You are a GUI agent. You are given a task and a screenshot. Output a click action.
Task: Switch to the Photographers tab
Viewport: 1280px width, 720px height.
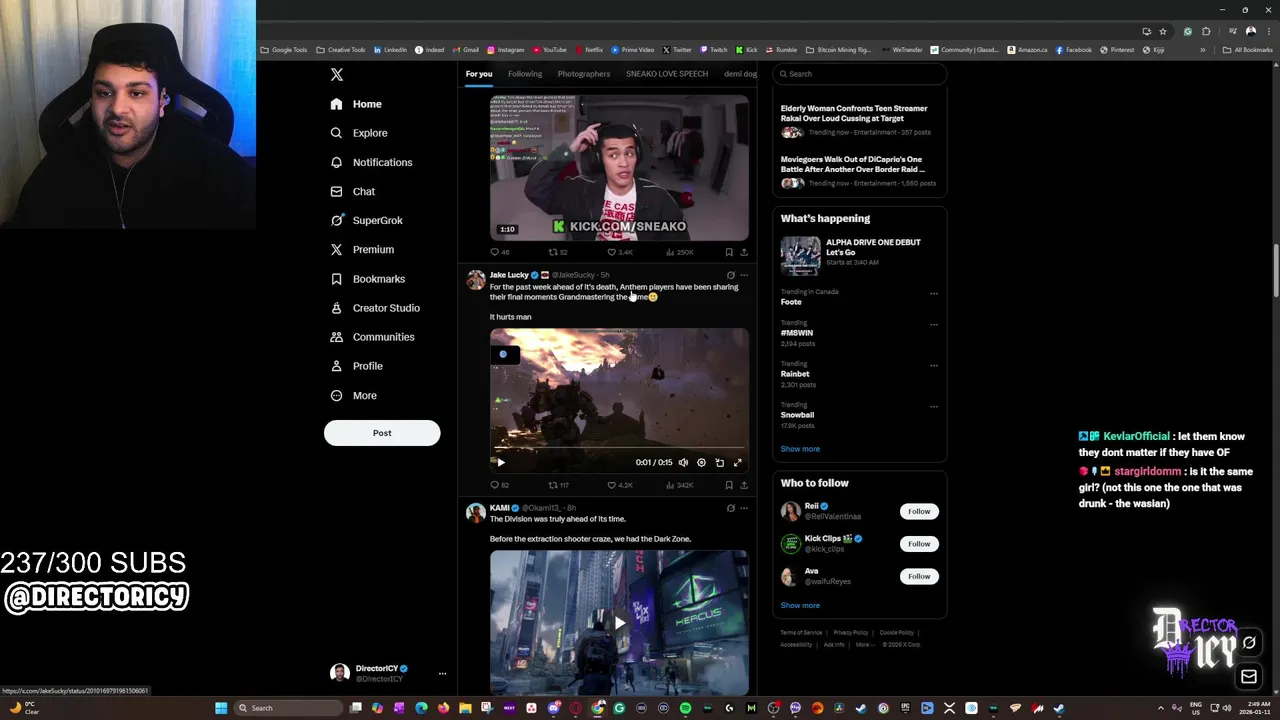tap(584, 74)
